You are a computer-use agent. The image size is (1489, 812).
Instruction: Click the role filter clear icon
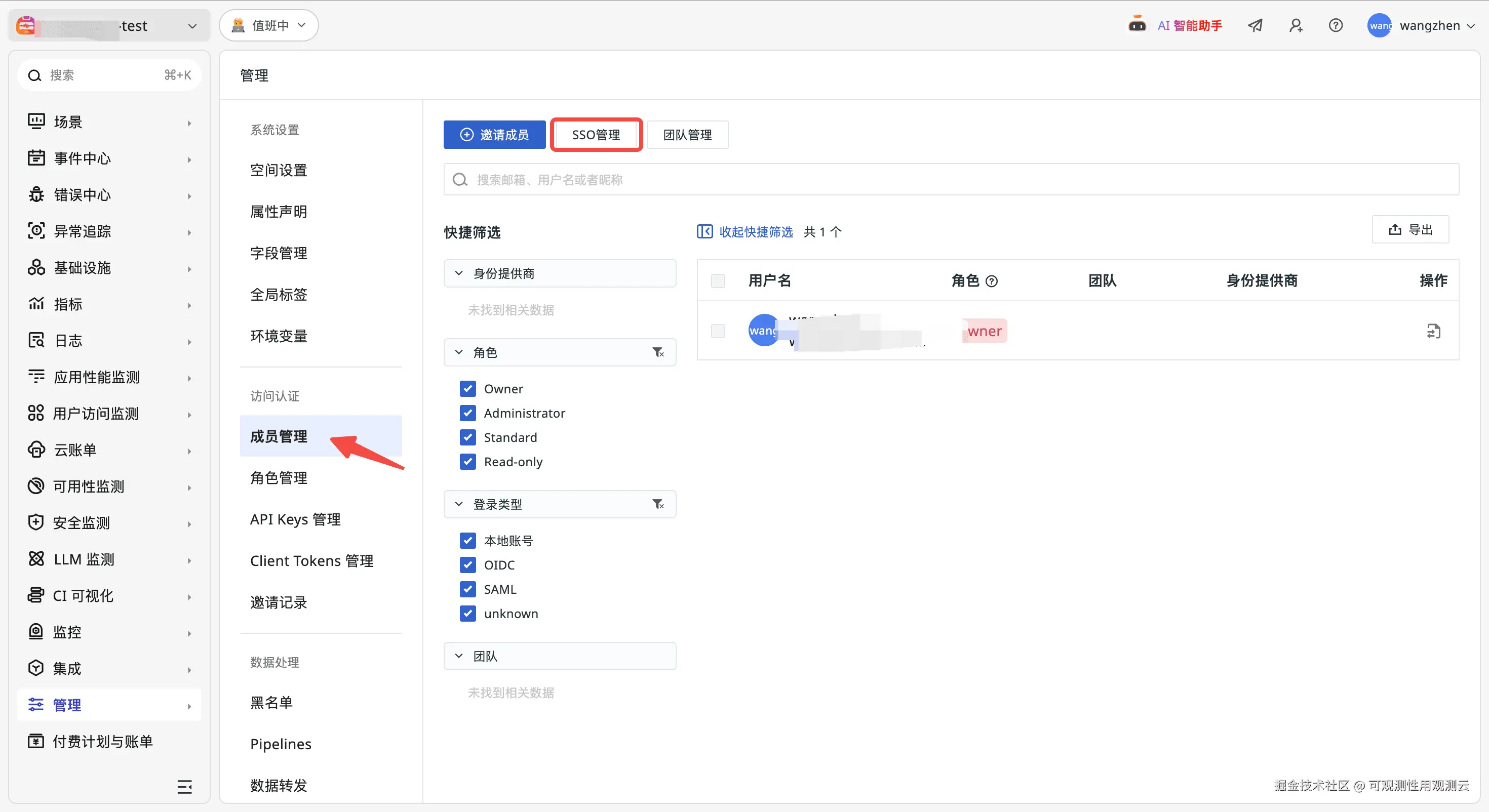click(658, 352)
